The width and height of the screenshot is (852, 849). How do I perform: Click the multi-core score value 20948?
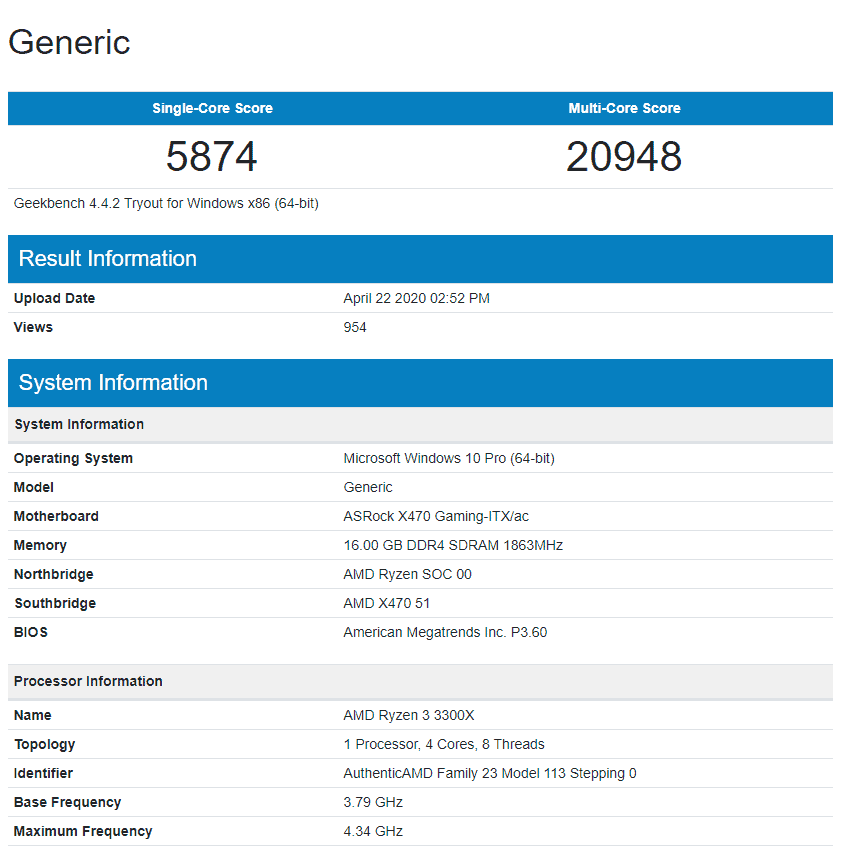point(624,157)
